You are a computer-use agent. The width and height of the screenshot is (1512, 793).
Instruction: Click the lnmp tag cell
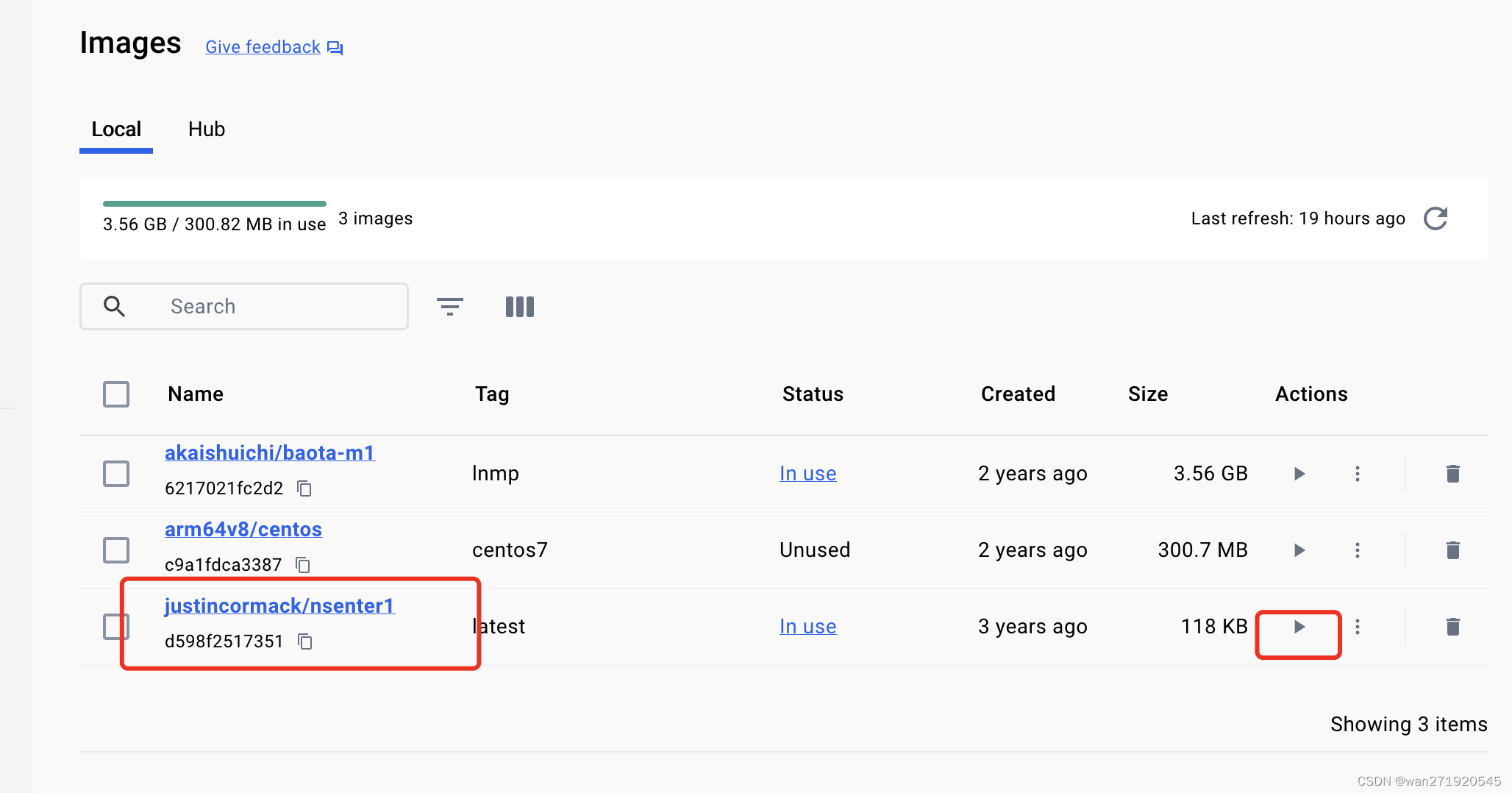(x=496, y=474)
